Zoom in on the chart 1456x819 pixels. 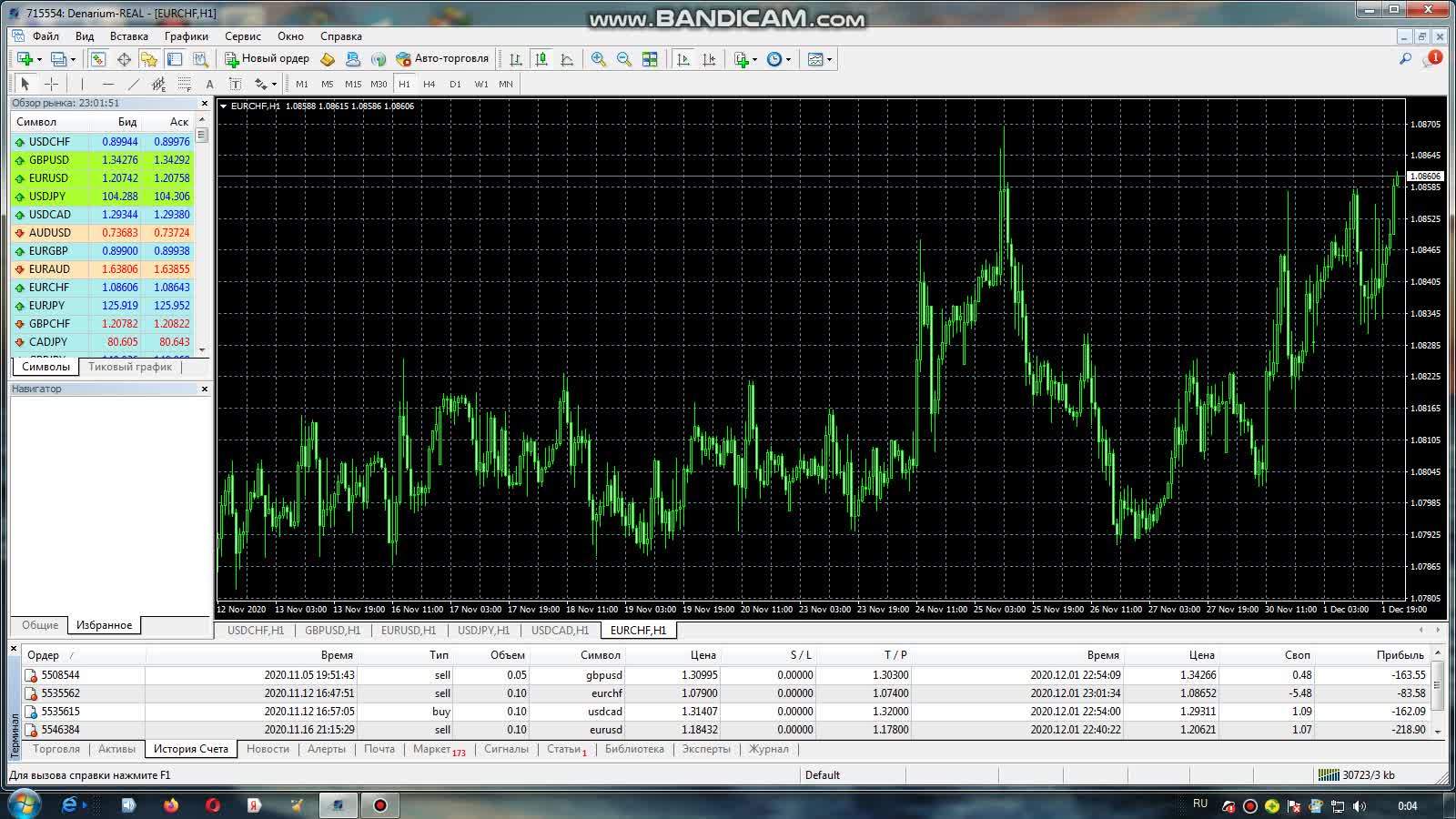point(598,59)
